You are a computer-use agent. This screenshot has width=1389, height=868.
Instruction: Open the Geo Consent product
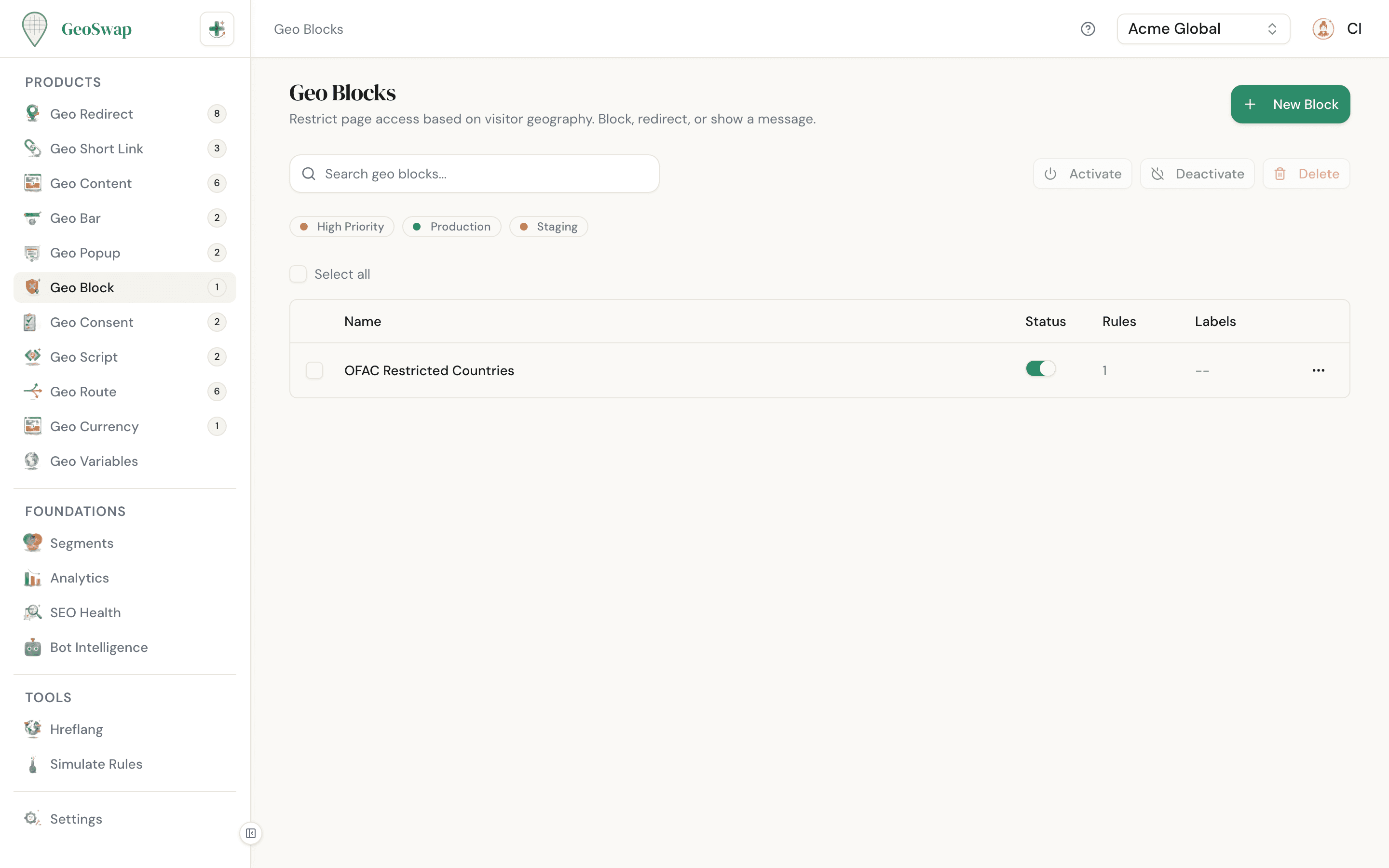(92, 322)
